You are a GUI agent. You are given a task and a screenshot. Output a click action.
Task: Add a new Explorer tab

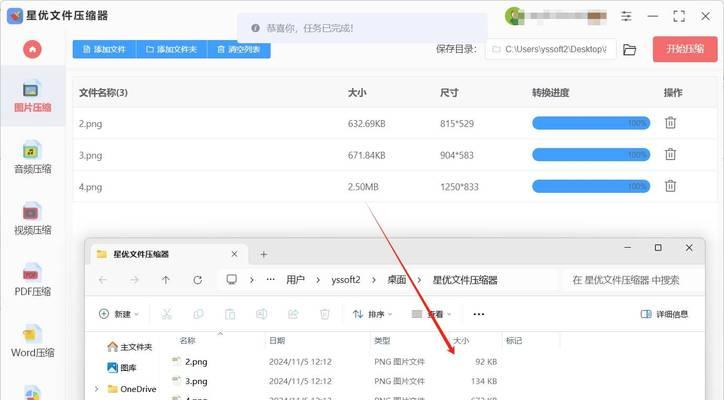pos(264,254)
